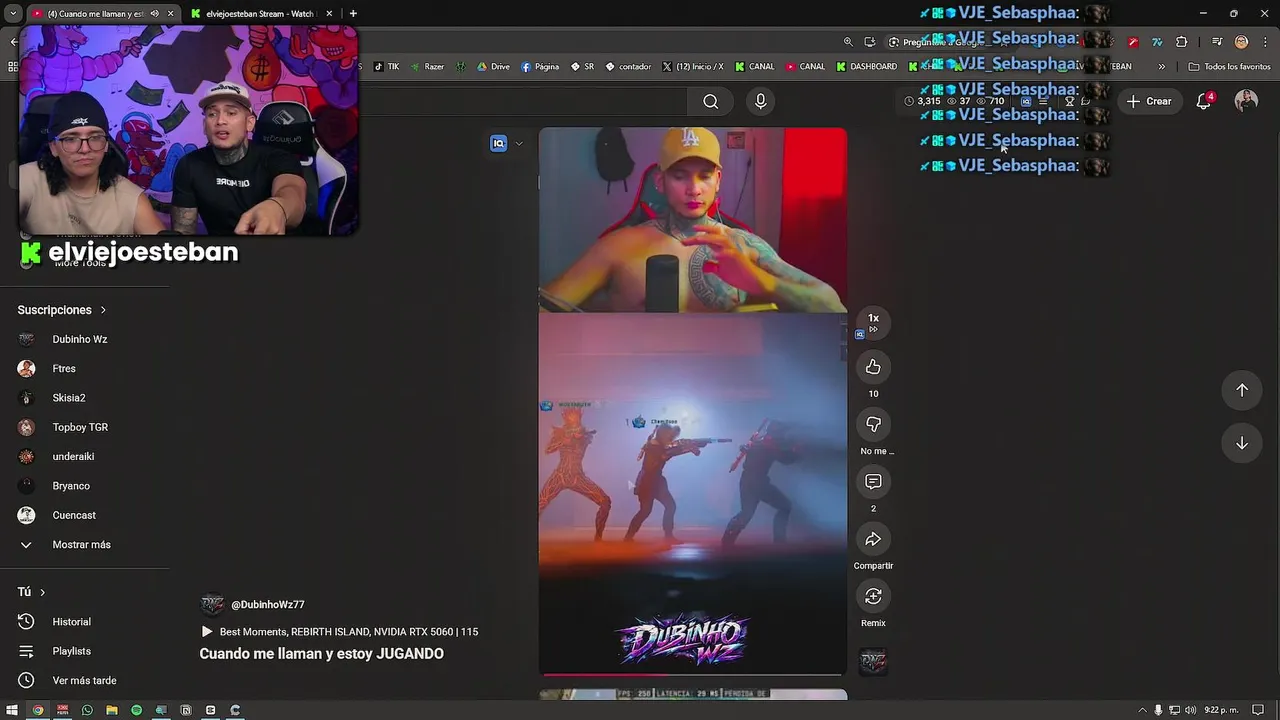This screenshot has width=1280, height=720.
Task: Mute the YouTube tab via speaker icon
Action: tap(154, 14)
